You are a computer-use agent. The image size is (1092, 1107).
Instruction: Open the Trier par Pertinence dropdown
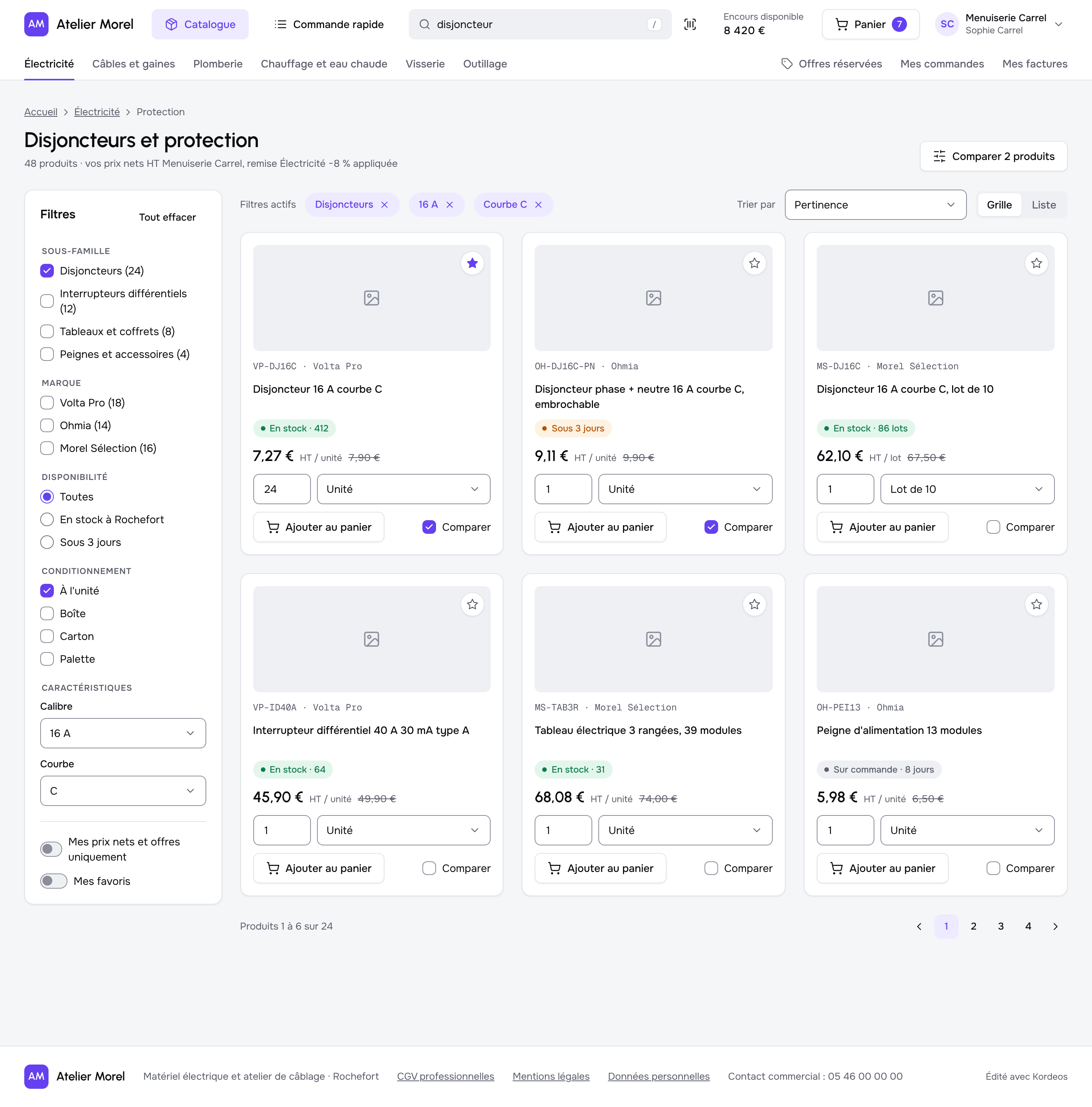coord(875,205)
